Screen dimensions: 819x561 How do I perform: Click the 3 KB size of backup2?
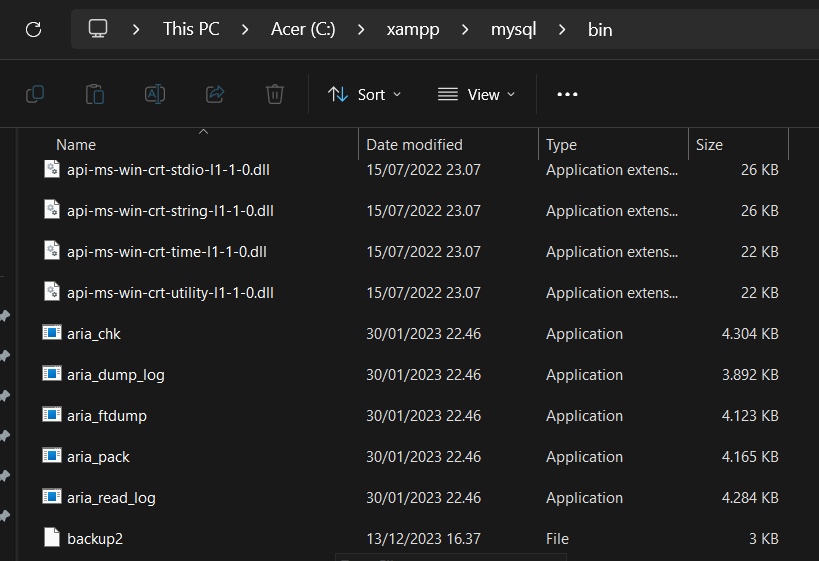click(x=764, y=539)
